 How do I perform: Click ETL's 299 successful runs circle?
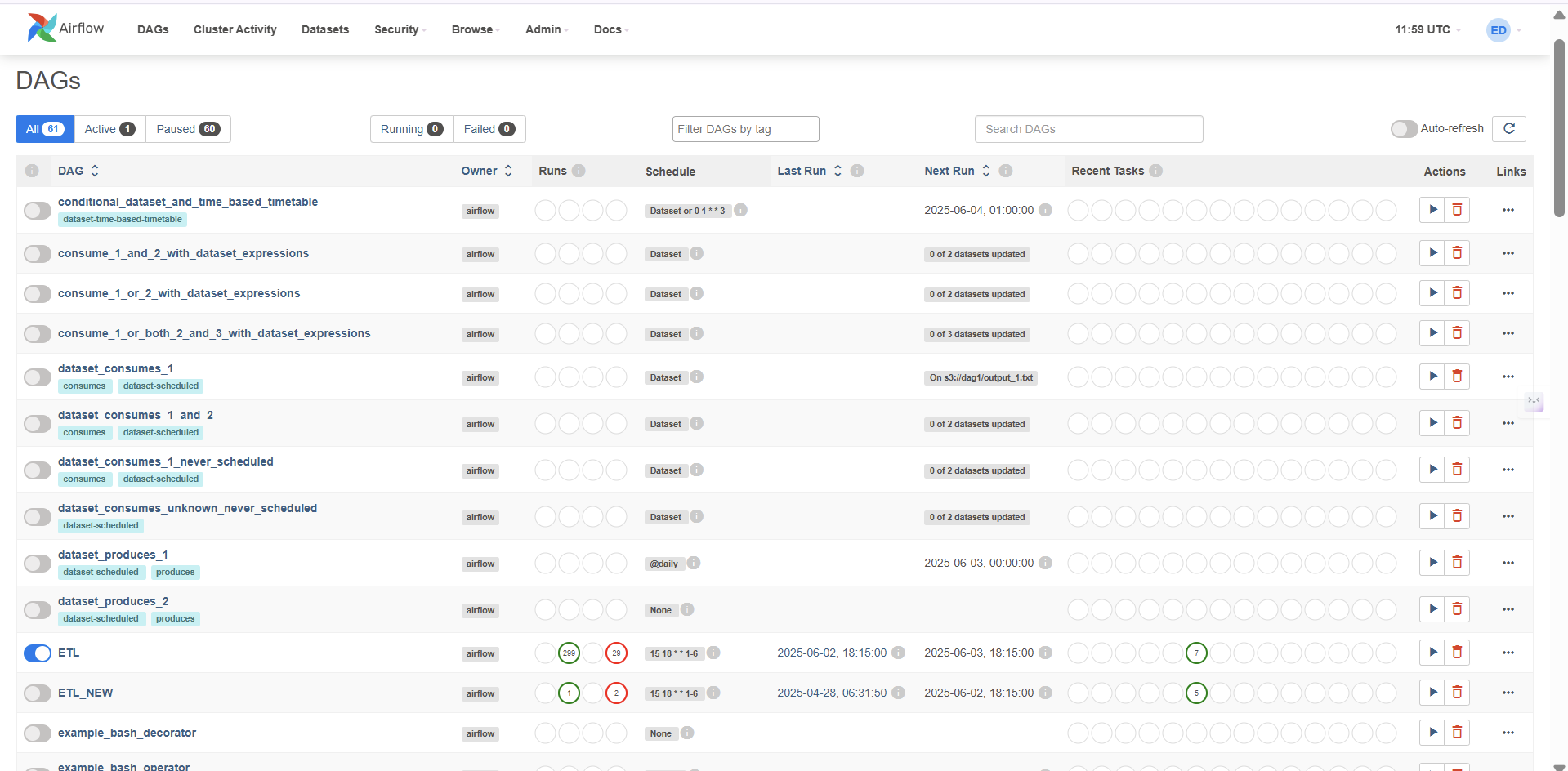tap(569, 653)
